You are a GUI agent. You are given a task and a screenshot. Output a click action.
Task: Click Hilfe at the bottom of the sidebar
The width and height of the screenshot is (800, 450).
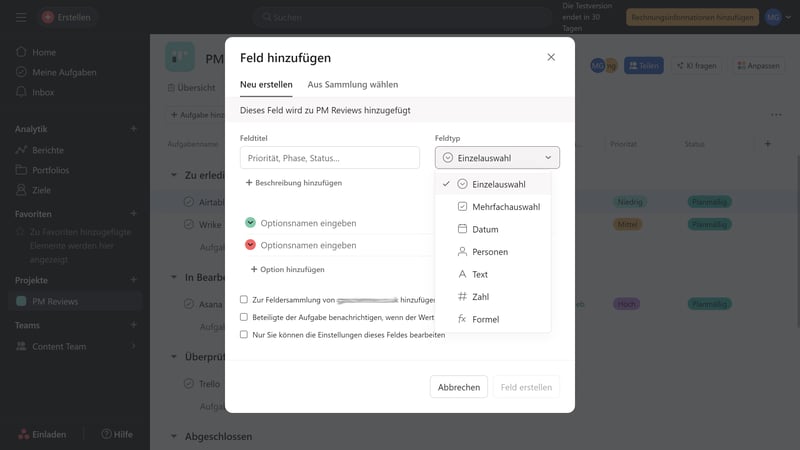tap(116, 434)
